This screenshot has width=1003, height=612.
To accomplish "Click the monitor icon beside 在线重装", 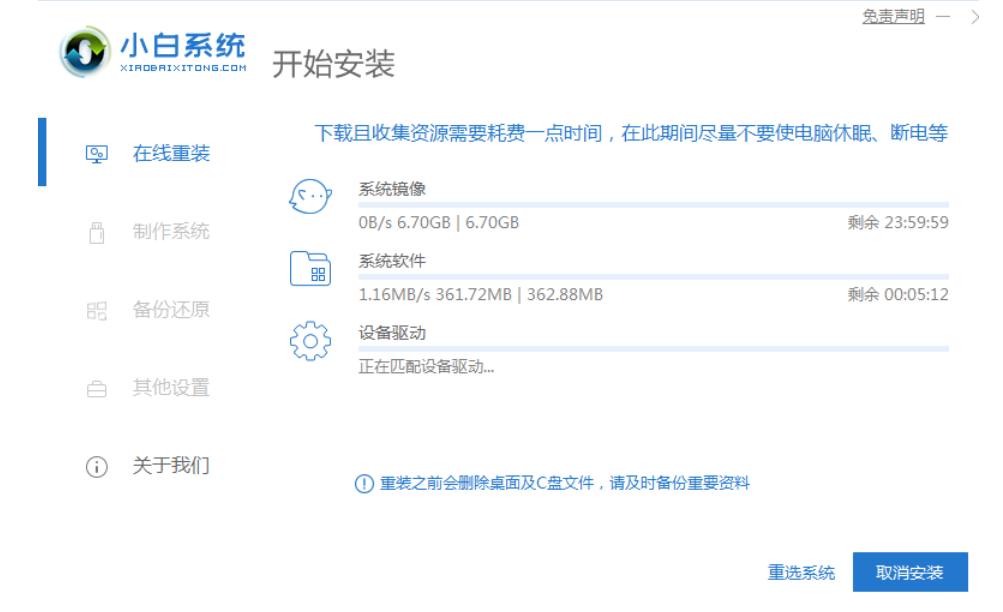I will (97, 155).
